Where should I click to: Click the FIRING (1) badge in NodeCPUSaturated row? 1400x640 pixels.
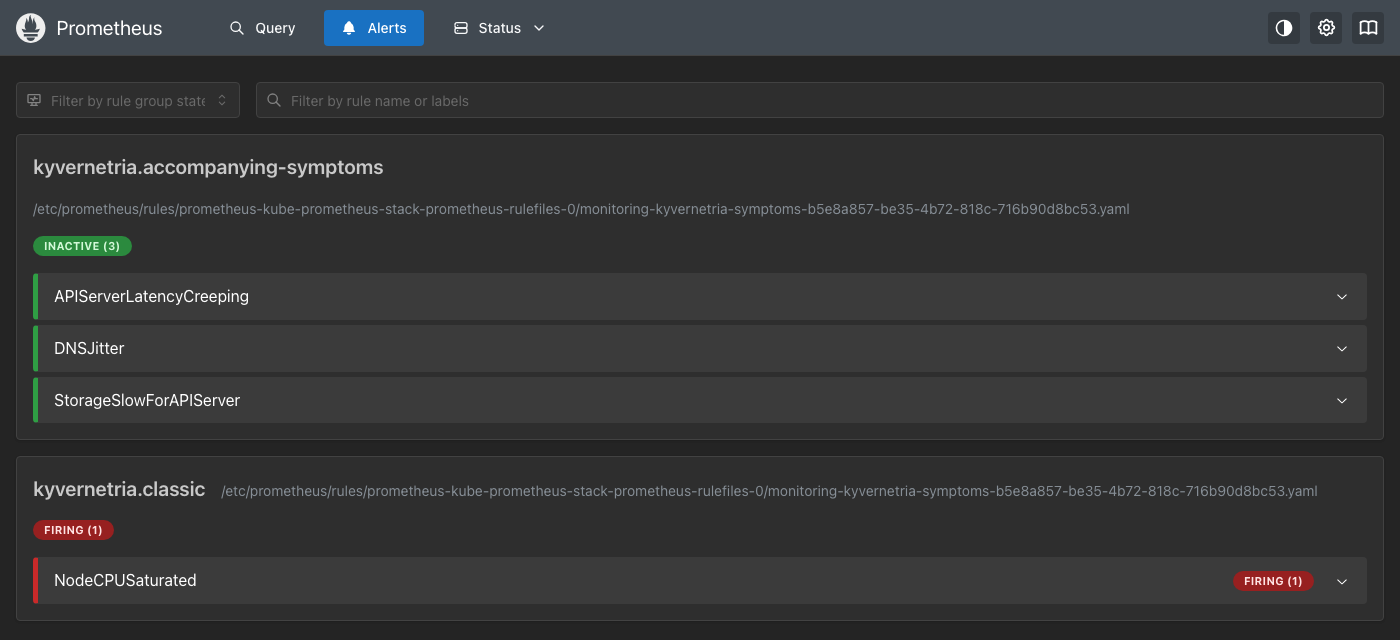[1273, 581]
